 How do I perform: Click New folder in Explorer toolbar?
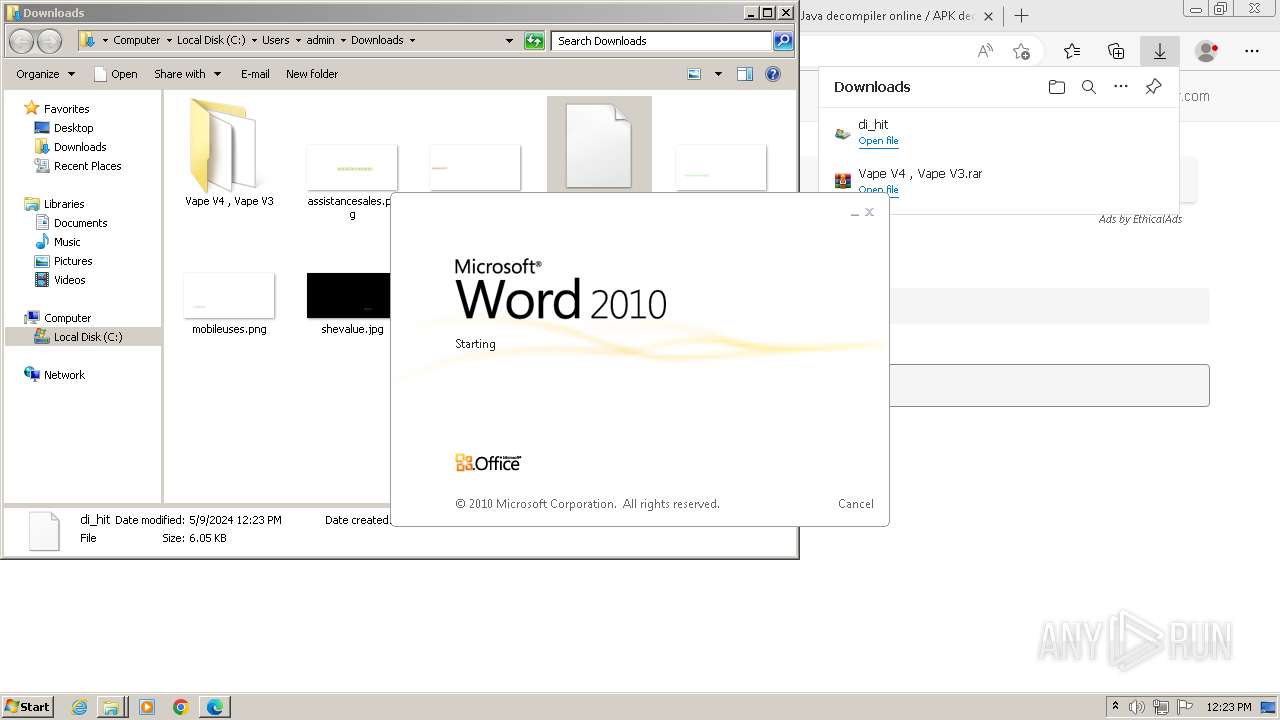click(312, 74)
